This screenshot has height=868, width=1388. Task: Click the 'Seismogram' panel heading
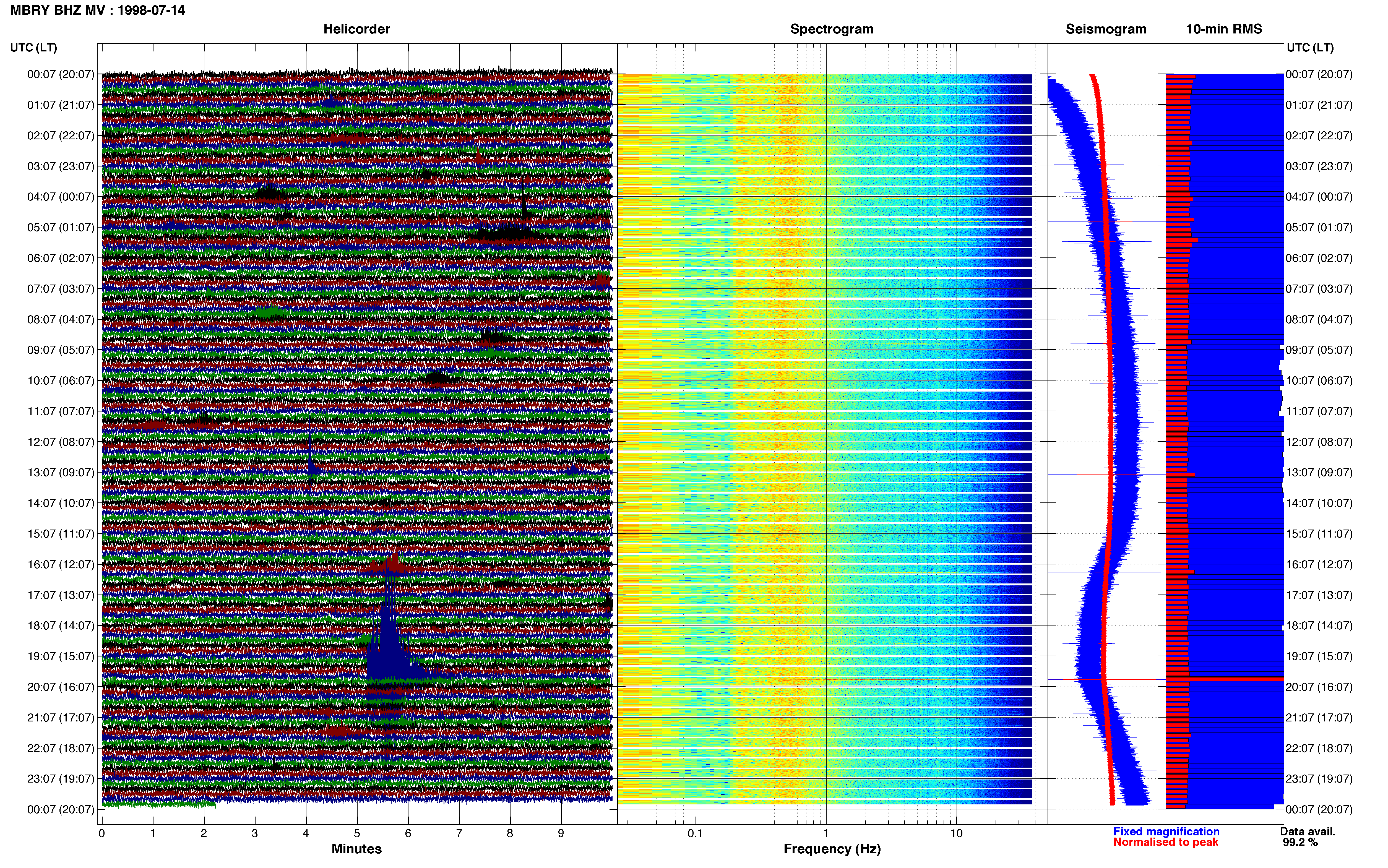pyautogui.click(x=1106, y=29)
